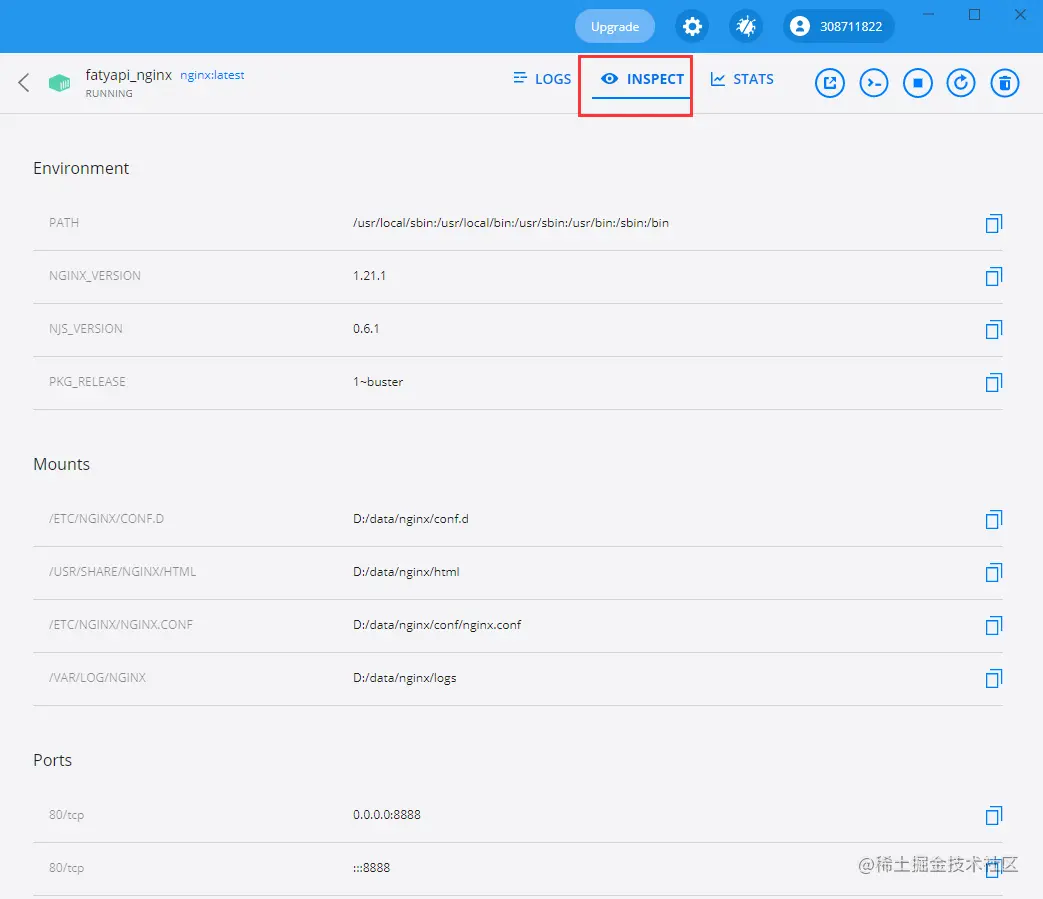Click the nginx:latest image link

click(x=212, y=75)
